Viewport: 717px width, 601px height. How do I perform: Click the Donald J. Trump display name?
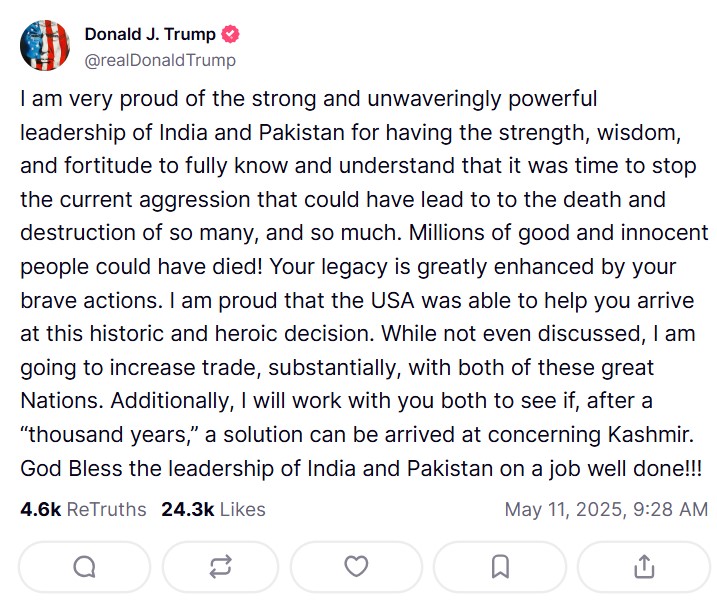click(x=149, y=35)
